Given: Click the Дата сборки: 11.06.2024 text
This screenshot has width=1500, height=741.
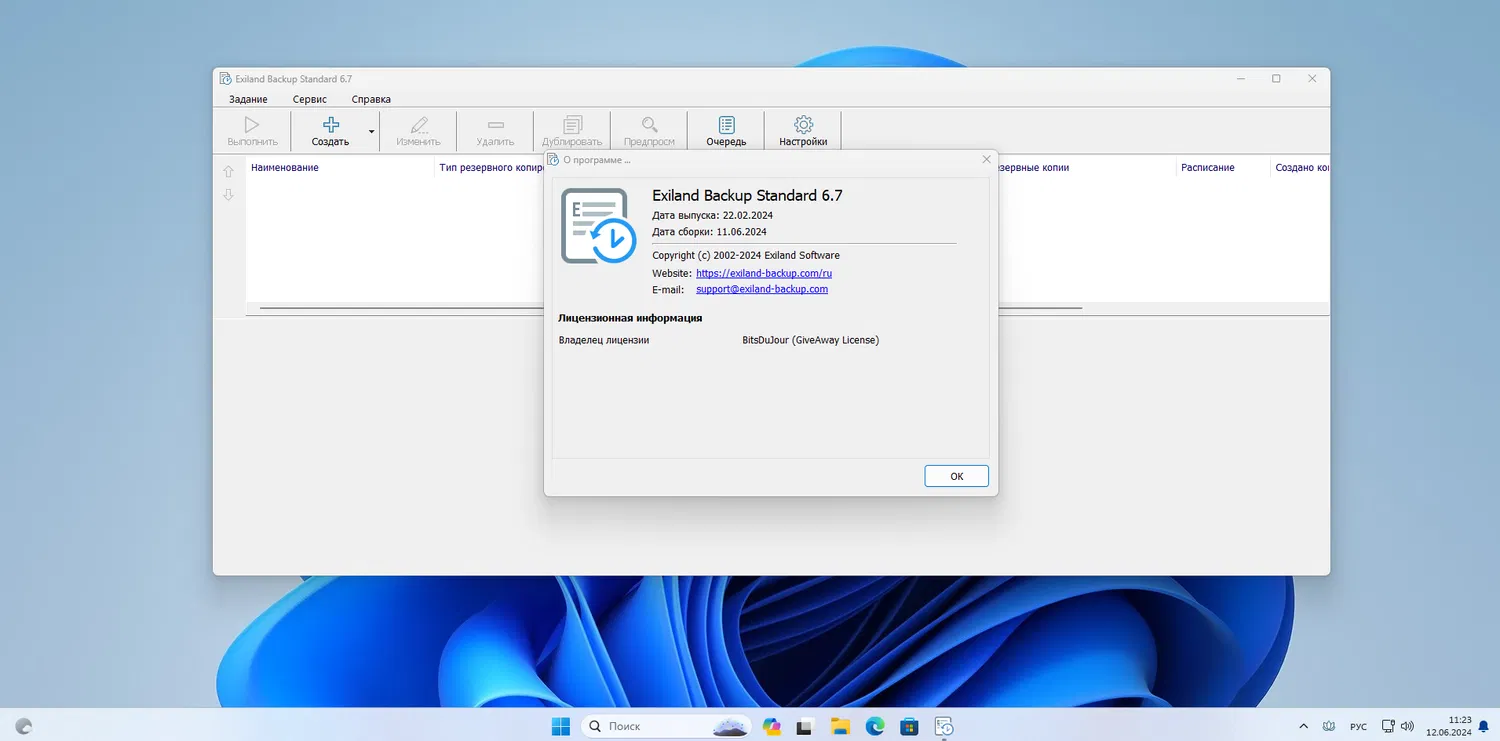Looking at the screenshot, I should click(709, 231).
